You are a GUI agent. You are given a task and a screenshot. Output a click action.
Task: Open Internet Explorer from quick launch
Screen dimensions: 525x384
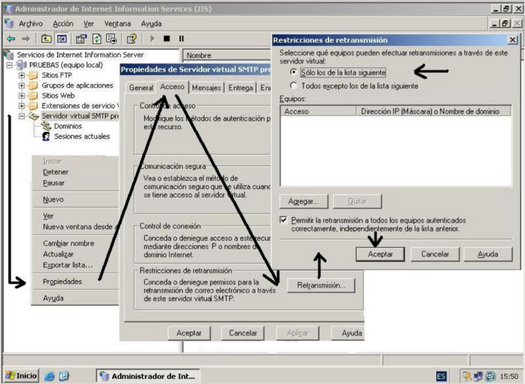pyautogui.click(x=50, y=376)
